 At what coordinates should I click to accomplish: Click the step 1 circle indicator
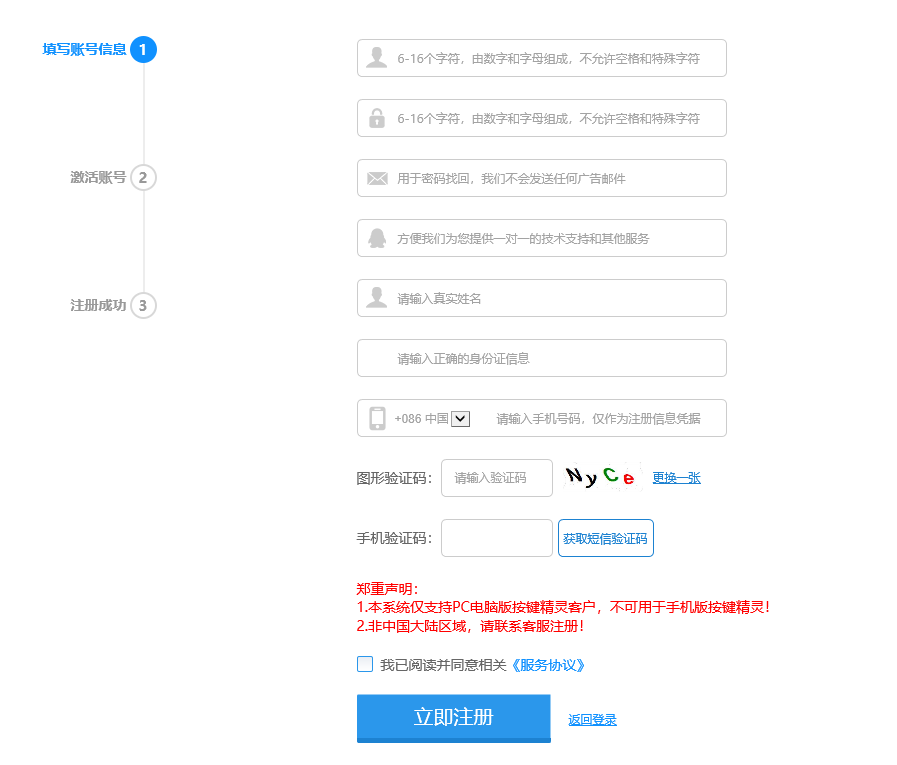(x=143, y=49)
